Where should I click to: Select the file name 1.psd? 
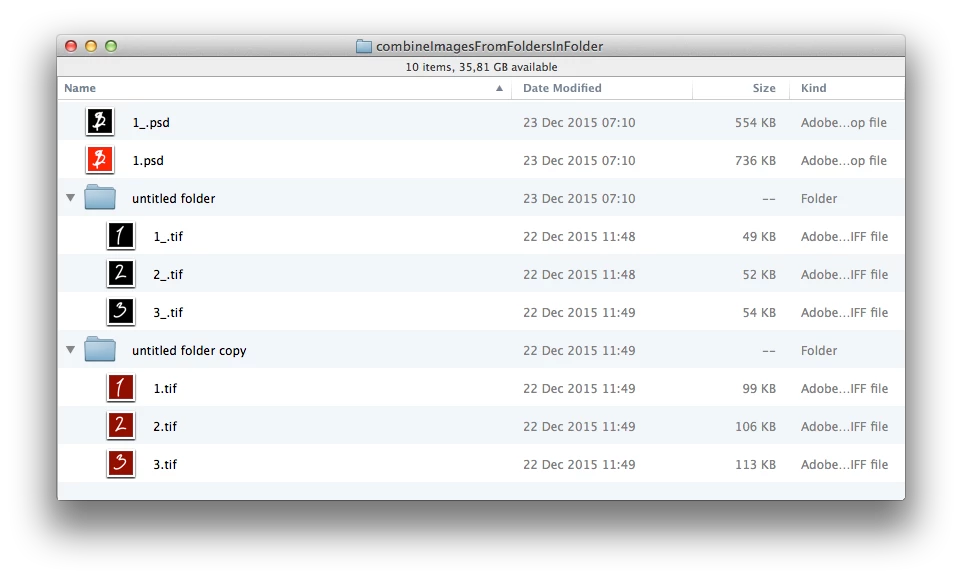pos(148,160)
